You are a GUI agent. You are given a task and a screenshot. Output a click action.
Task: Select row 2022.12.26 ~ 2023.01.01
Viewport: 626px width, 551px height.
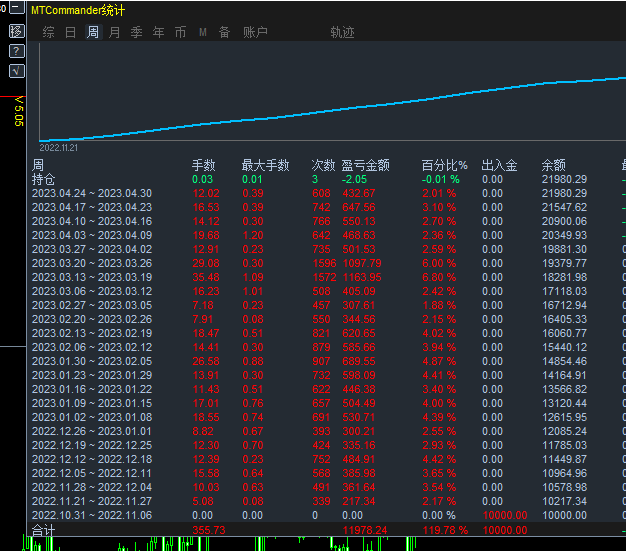tap(326, 431)
